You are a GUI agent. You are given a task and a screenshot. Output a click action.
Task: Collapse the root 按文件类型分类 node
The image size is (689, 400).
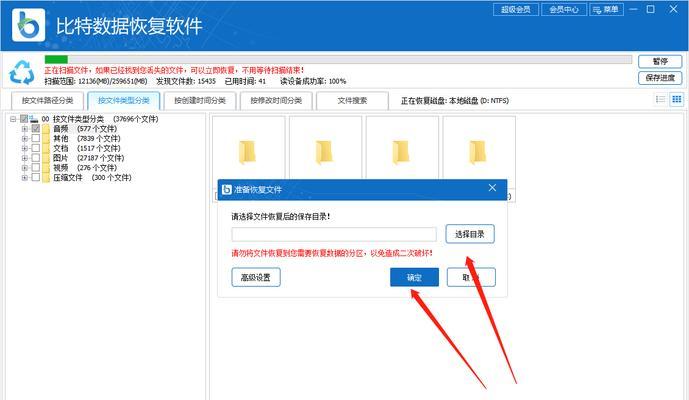(13, 119)
